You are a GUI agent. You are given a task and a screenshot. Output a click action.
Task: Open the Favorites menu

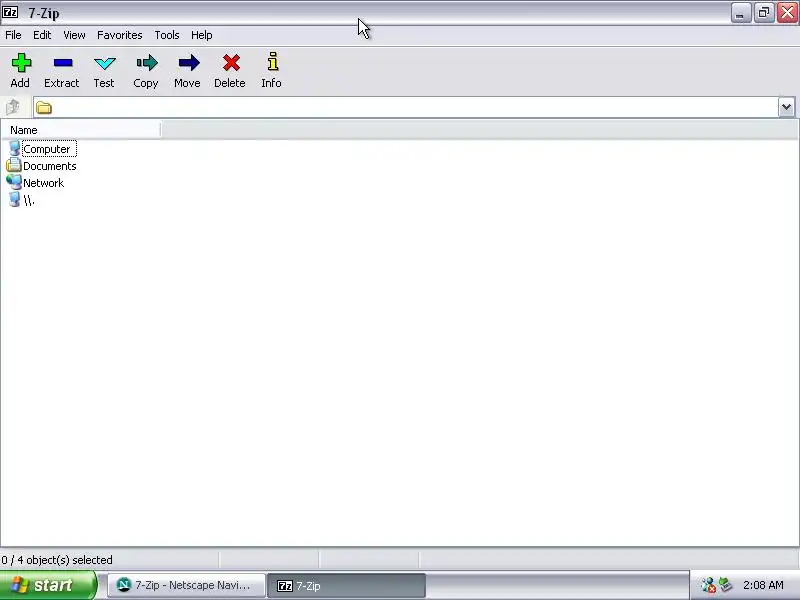click(119, 35)
